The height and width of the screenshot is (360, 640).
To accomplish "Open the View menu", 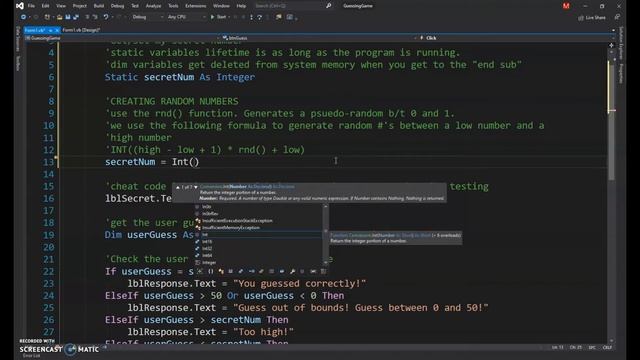I will coord(61,6).
